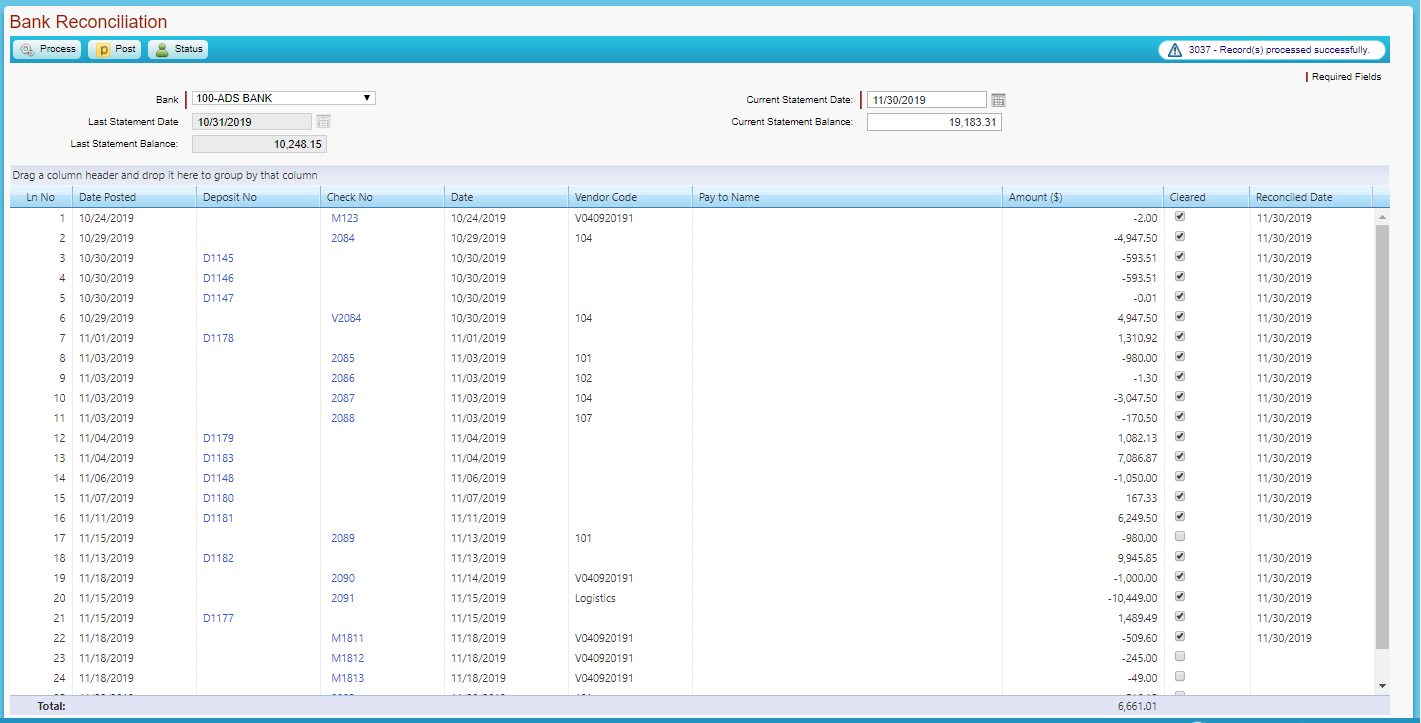1421x723 pixels.
Task: Select the amount 1,310.92
Action: [1137, 338]
